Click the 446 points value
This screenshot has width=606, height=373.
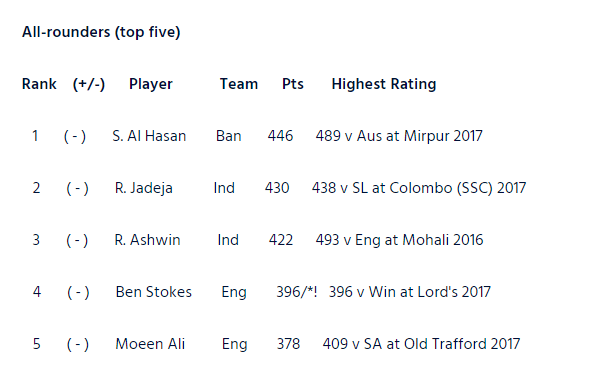(x=280, y=136)
